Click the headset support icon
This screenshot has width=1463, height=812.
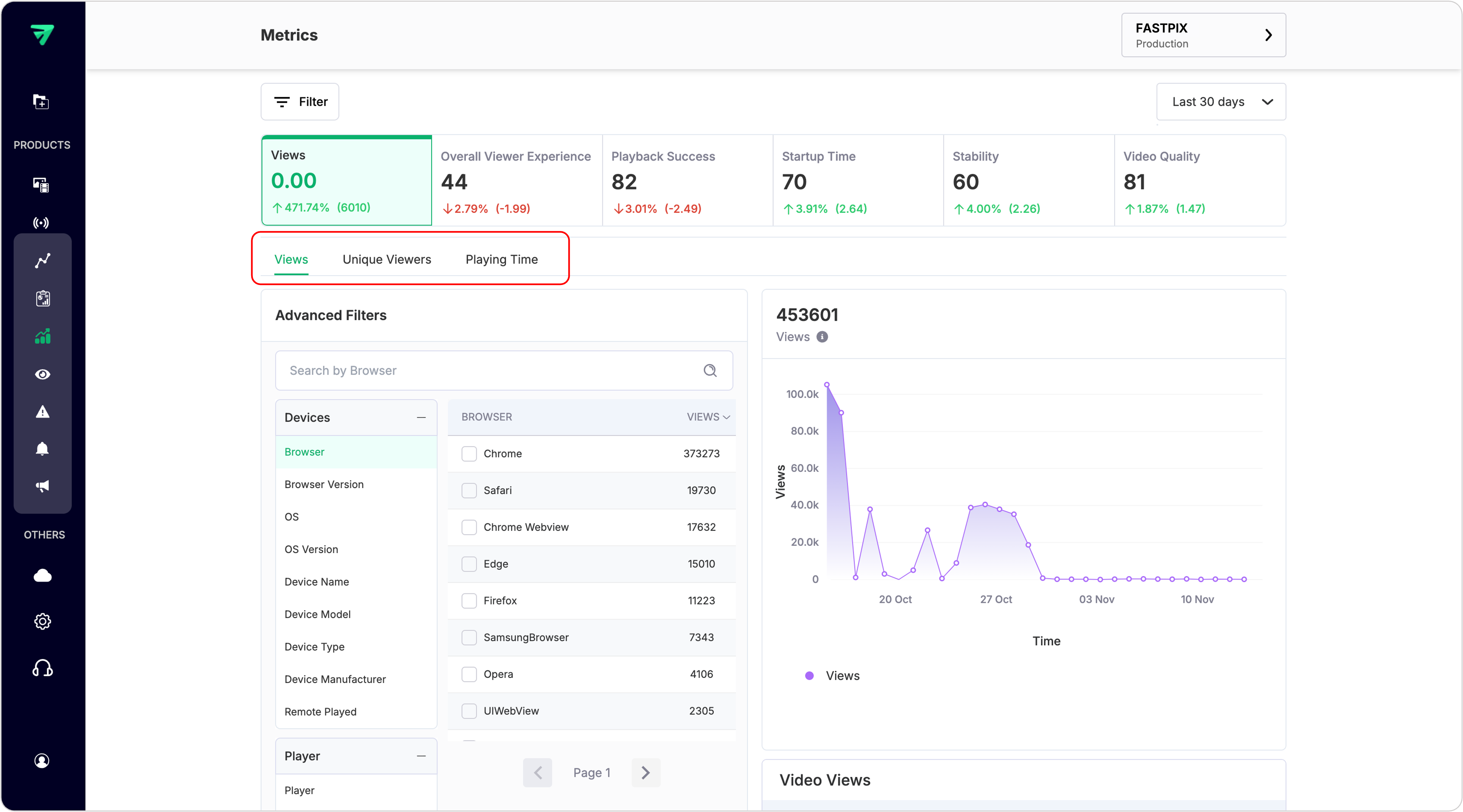tap(42, 668)
